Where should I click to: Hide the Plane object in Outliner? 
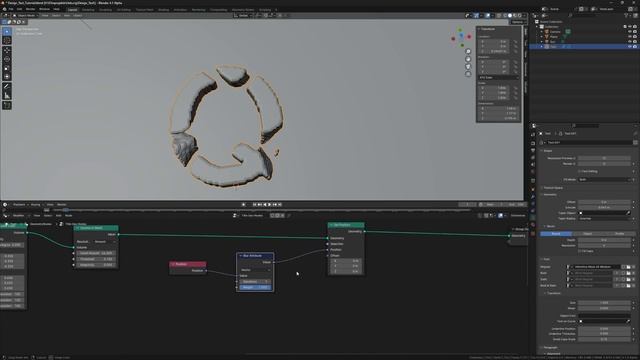coord(630,36)
